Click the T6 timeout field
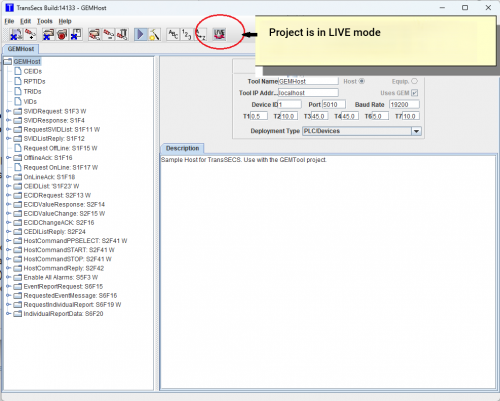This screenshot has height=401, width=500. (x=380, y=116)
